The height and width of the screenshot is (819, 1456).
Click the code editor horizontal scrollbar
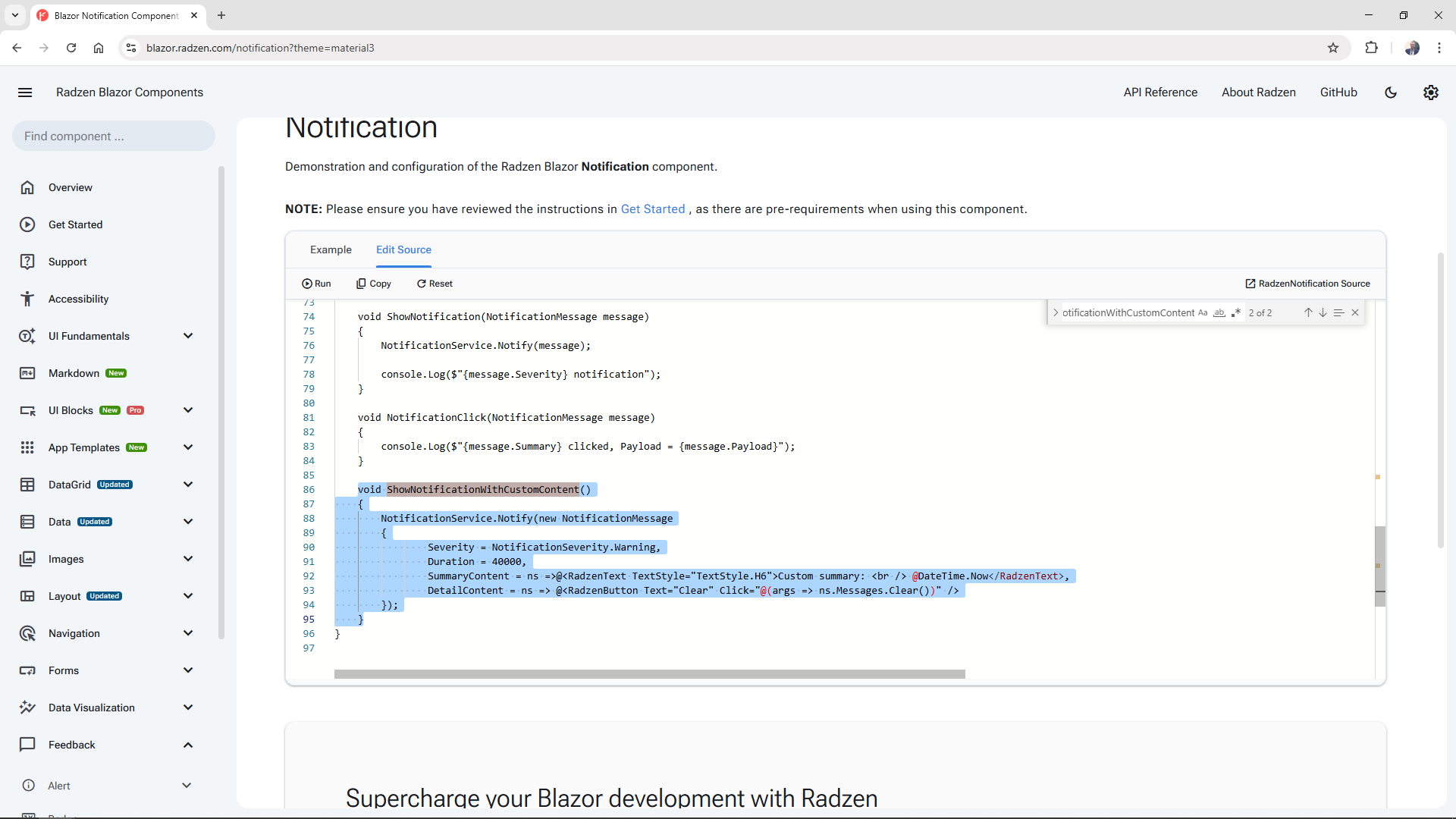point(649,674)
